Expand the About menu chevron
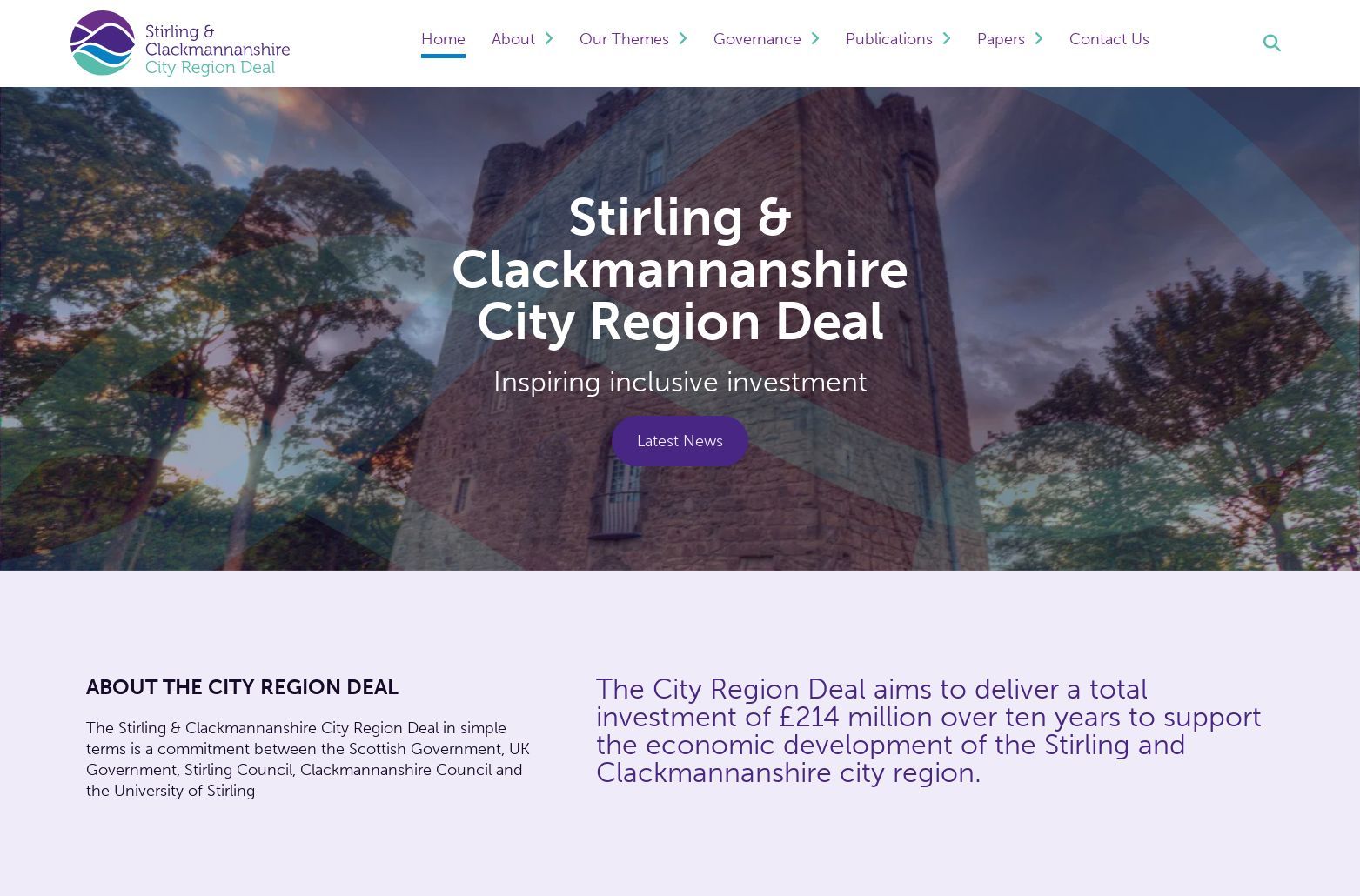Image resolution: width=1360 pixels, height=896 pixels. (549, 38)
